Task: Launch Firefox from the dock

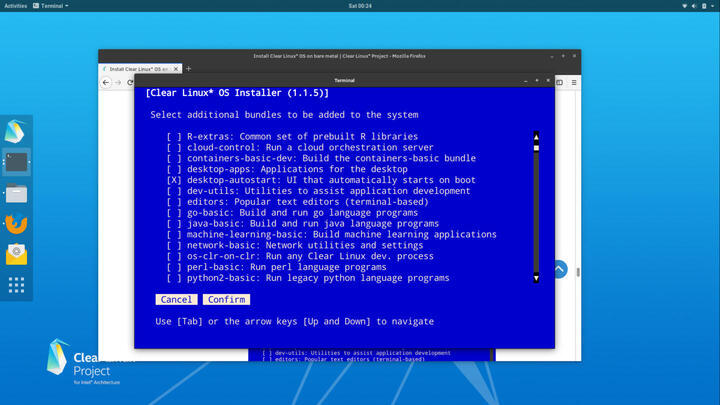Action: tap(17, 224)
